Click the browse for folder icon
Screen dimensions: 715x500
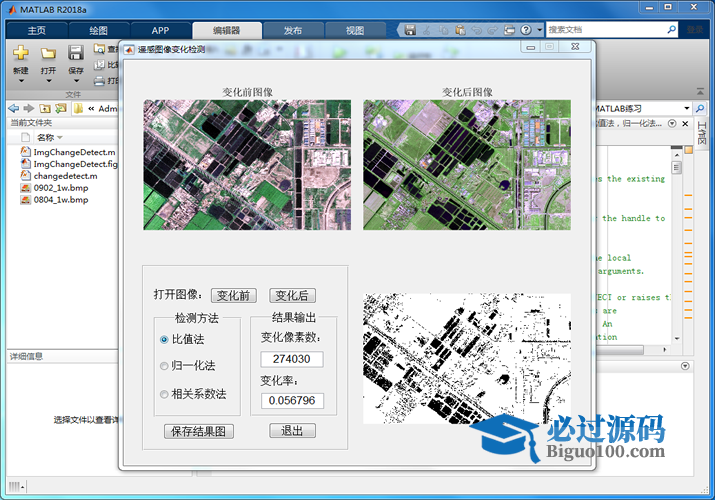click(60, 108)
